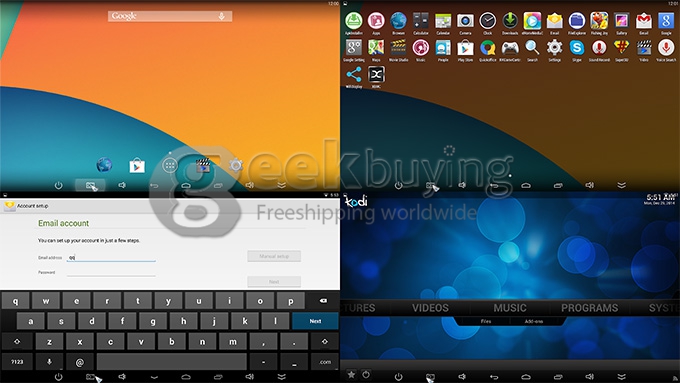The height and width of the screenshot is (383, 680).
Task: Launch the Music app
Action: coord(420,48)
